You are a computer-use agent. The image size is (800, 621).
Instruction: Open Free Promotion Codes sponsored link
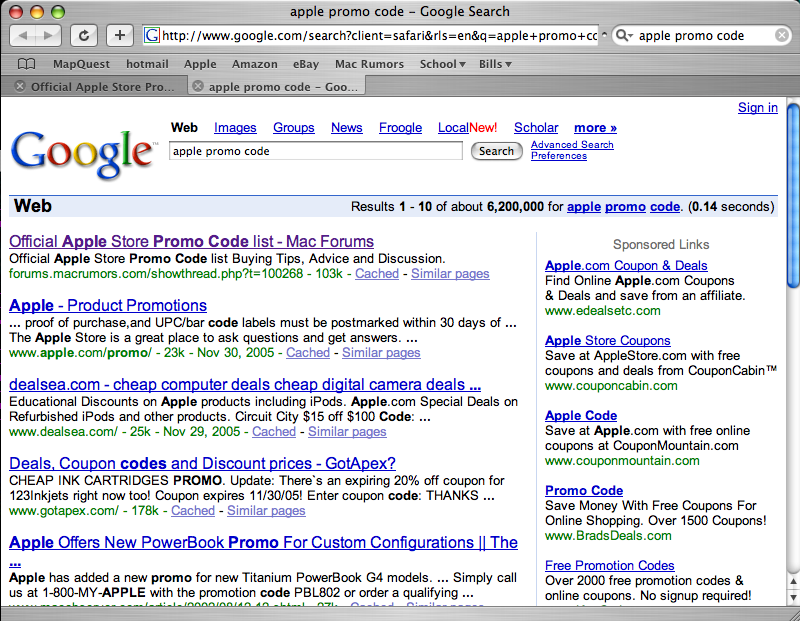[x=609, y=565]
